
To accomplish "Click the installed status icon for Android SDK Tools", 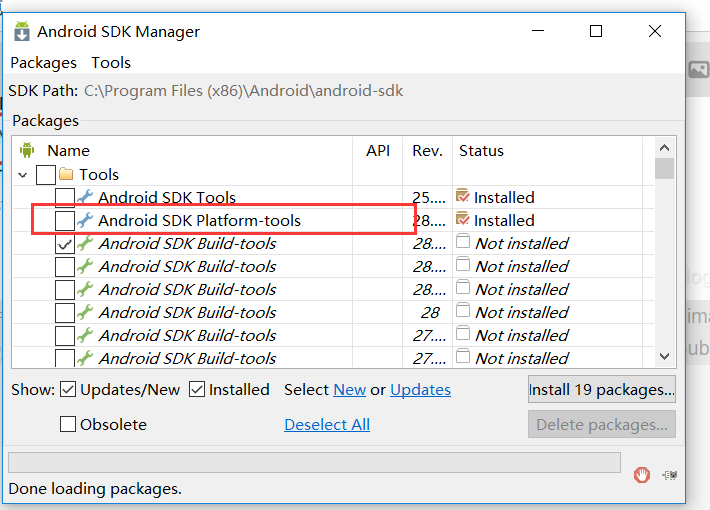I will pos(463,196).
